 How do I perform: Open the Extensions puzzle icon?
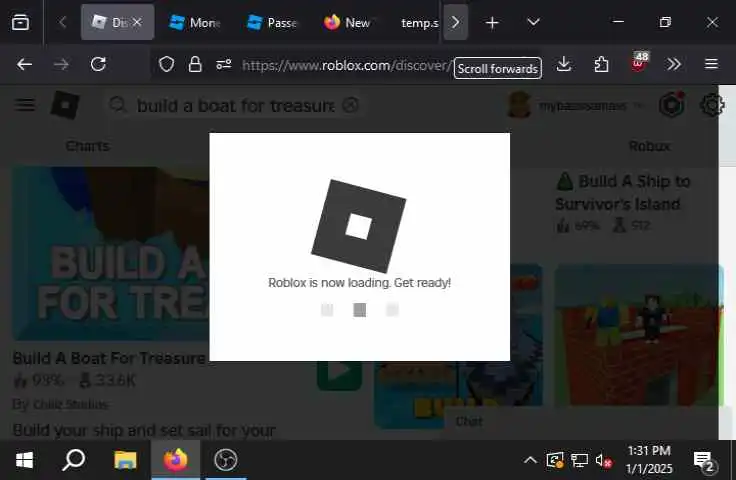tap(601, 64)
